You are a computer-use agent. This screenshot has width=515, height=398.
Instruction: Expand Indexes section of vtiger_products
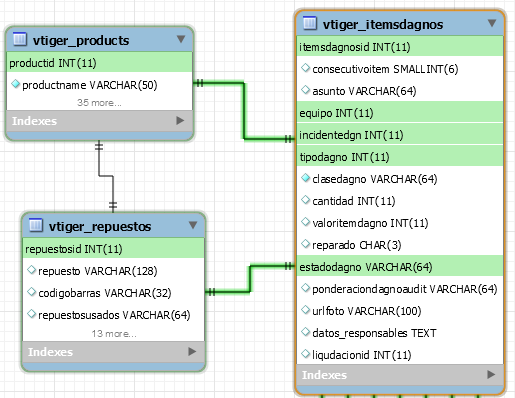[180, 120]
